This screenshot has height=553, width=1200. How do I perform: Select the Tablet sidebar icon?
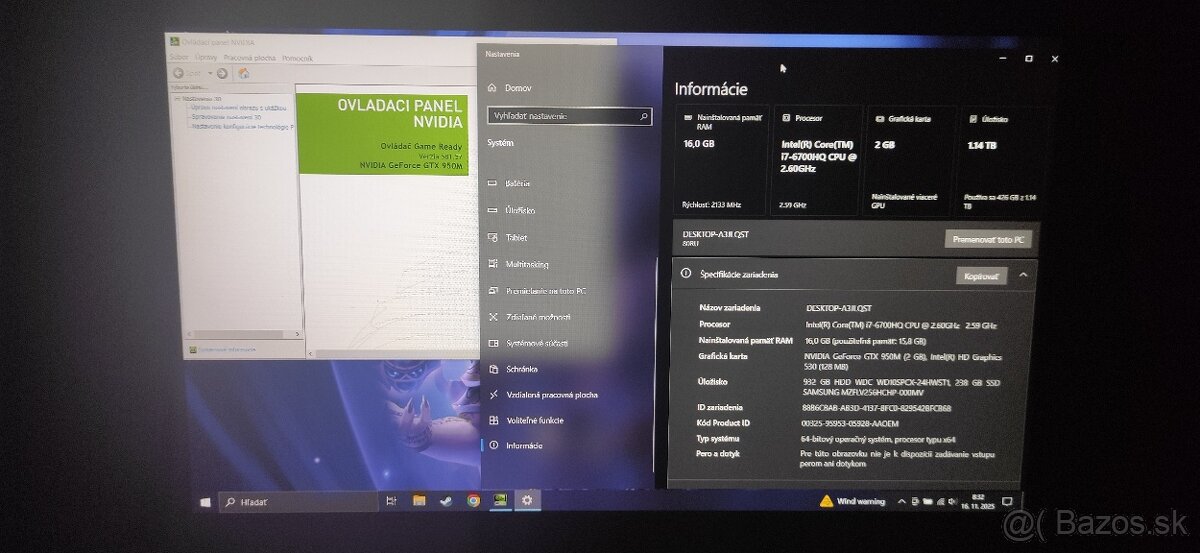492,237
